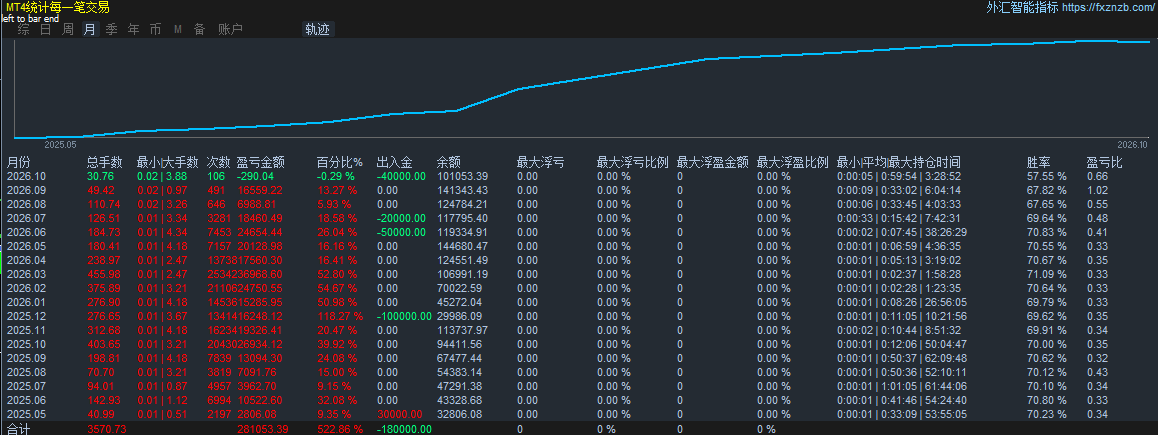
Task: Click the 盈亏比 column header
Action: tap(1104, 162)
